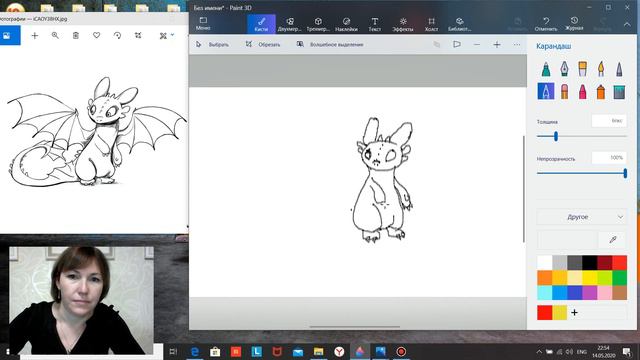Viewport: 640px width, 360px height.
Task: Pick the pink color swatch
Action: pyautogui.click(x=604, y=293)
